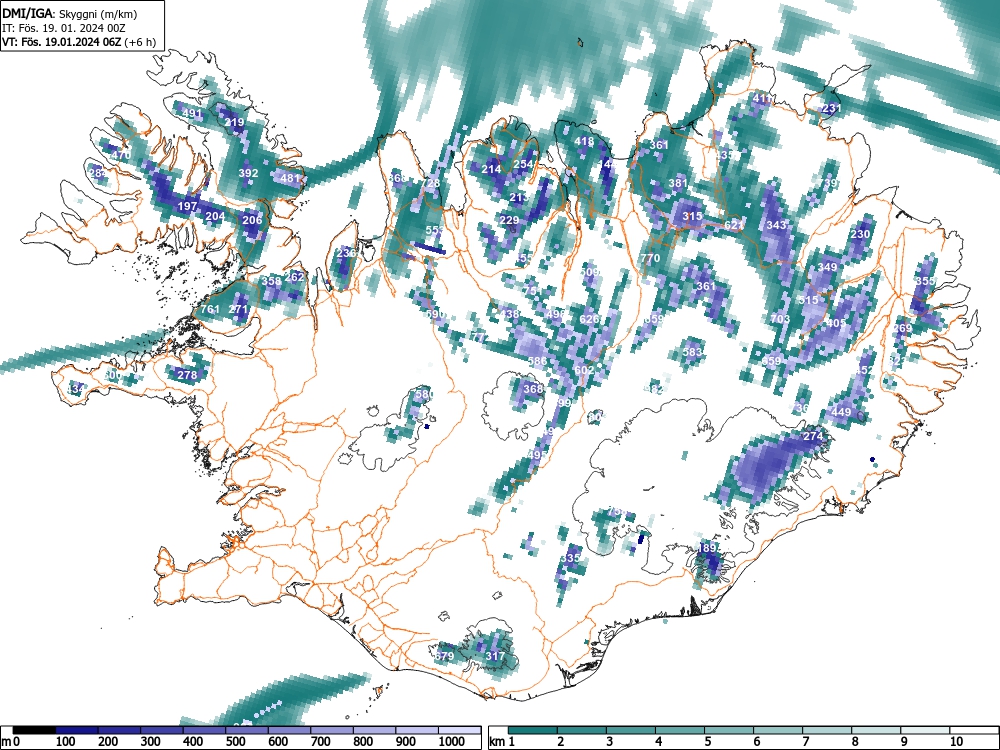This screenshot has height=750, width=1000.
Task: Select the 1–2 km dark teal swatch
Action: tap(533, 730)
